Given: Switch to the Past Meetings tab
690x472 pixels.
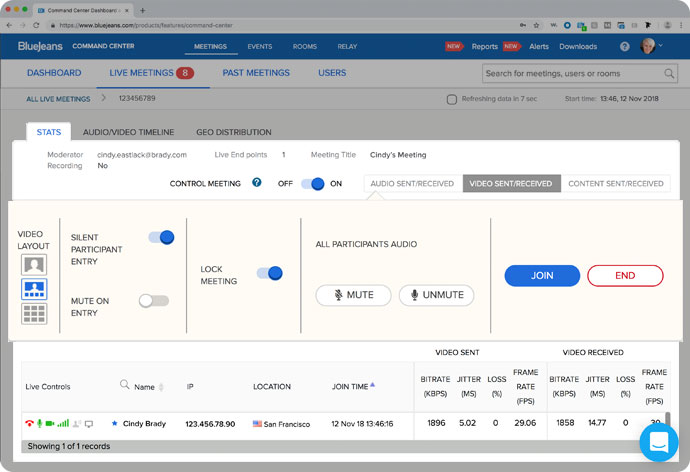Looking at the screenshot, I should tap(256, 73).
